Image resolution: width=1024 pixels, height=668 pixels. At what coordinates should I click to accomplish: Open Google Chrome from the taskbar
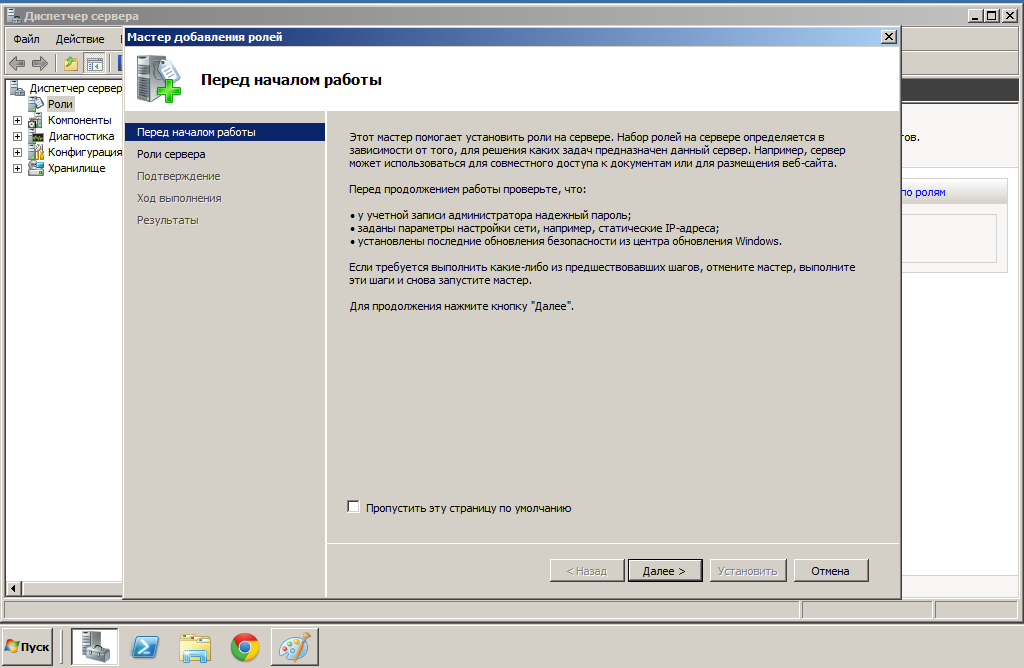(245, 647)
